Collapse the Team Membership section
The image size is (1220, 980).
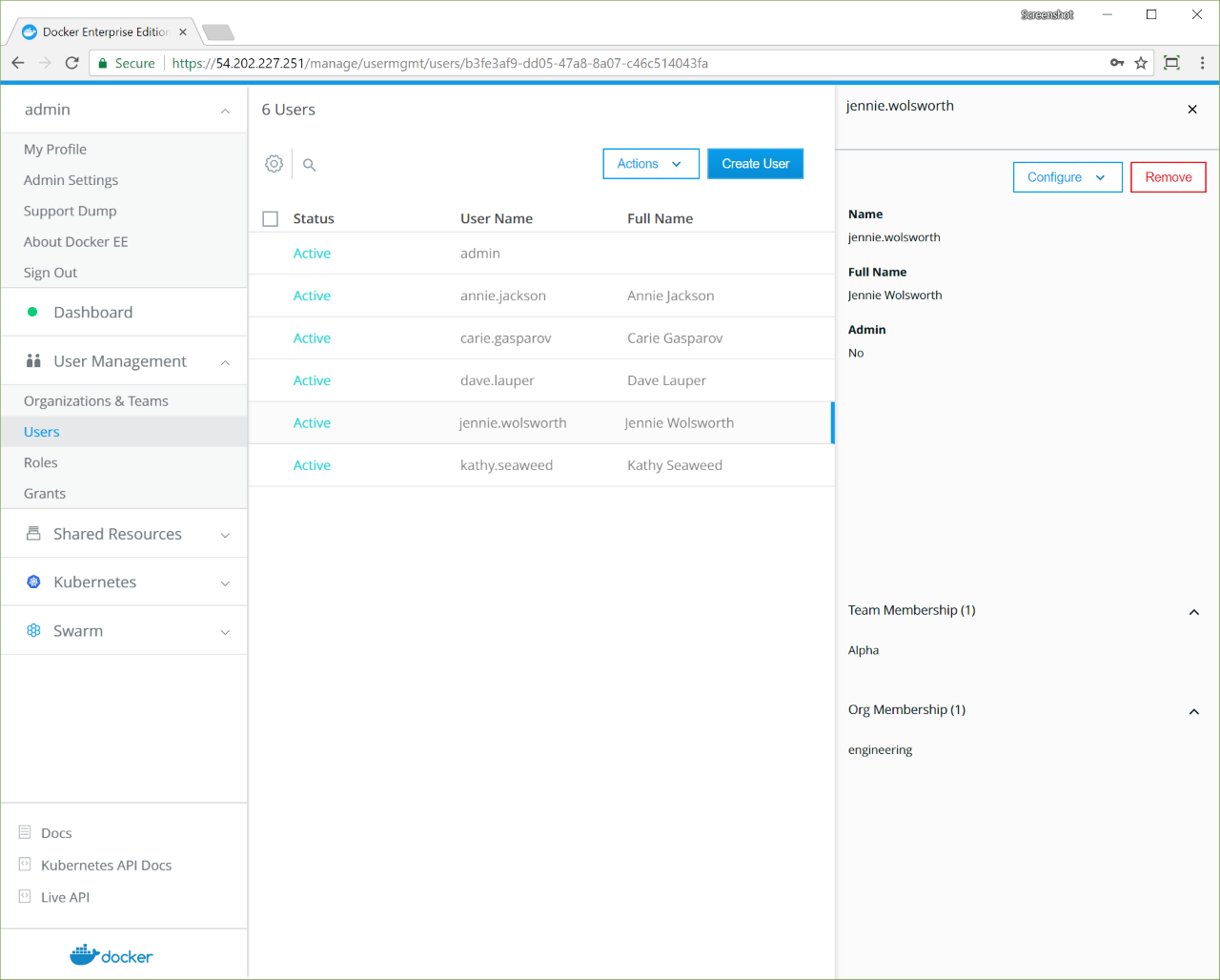pyautogui.click(x=1193, y=612)
